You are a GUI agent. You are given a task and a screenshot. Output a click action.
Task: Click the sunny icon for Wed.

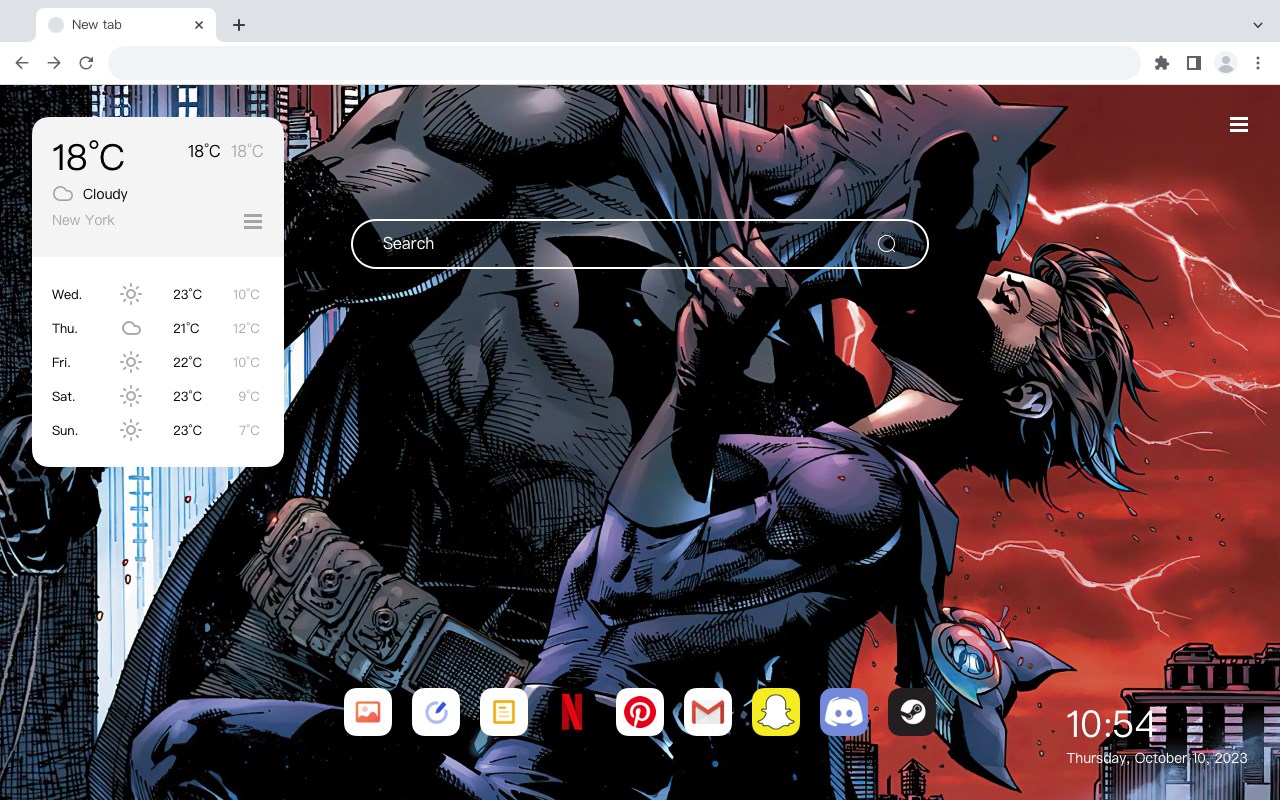click(x=131, y=294)
